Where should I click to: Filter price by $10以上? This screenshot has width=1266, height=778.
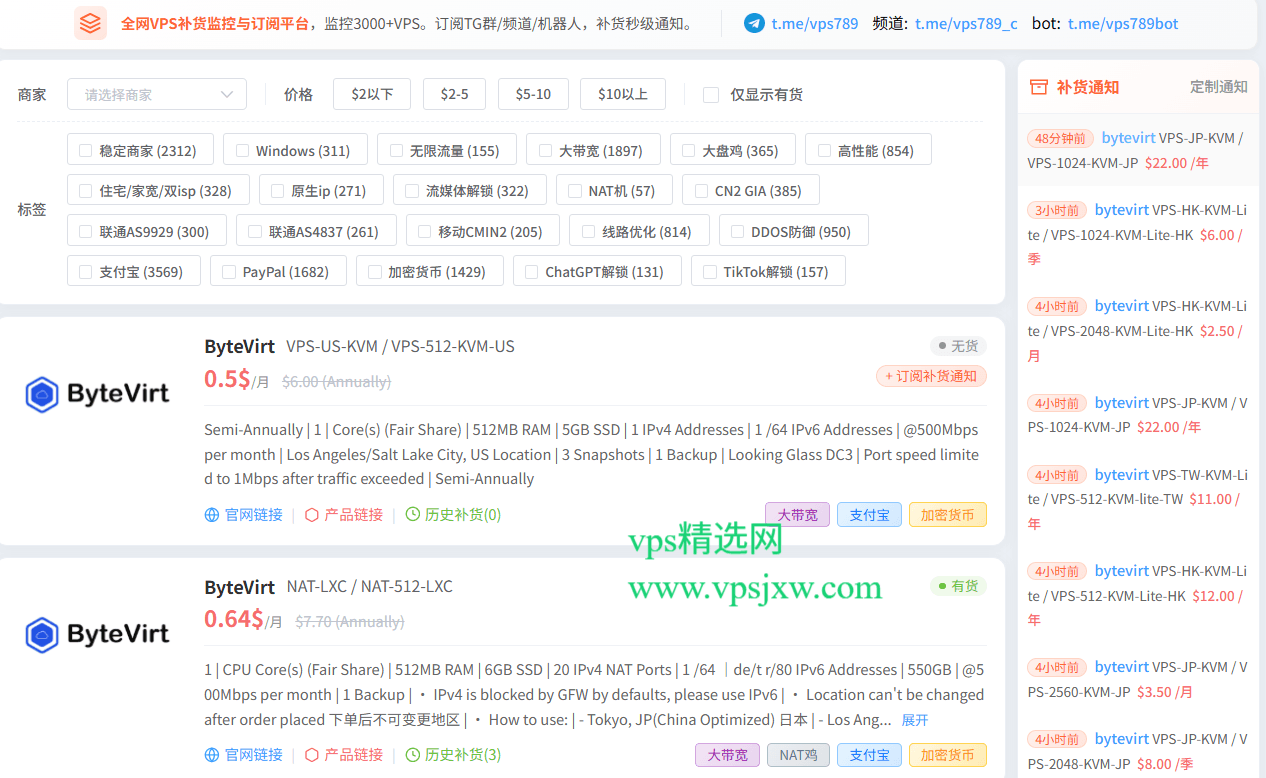623,95
